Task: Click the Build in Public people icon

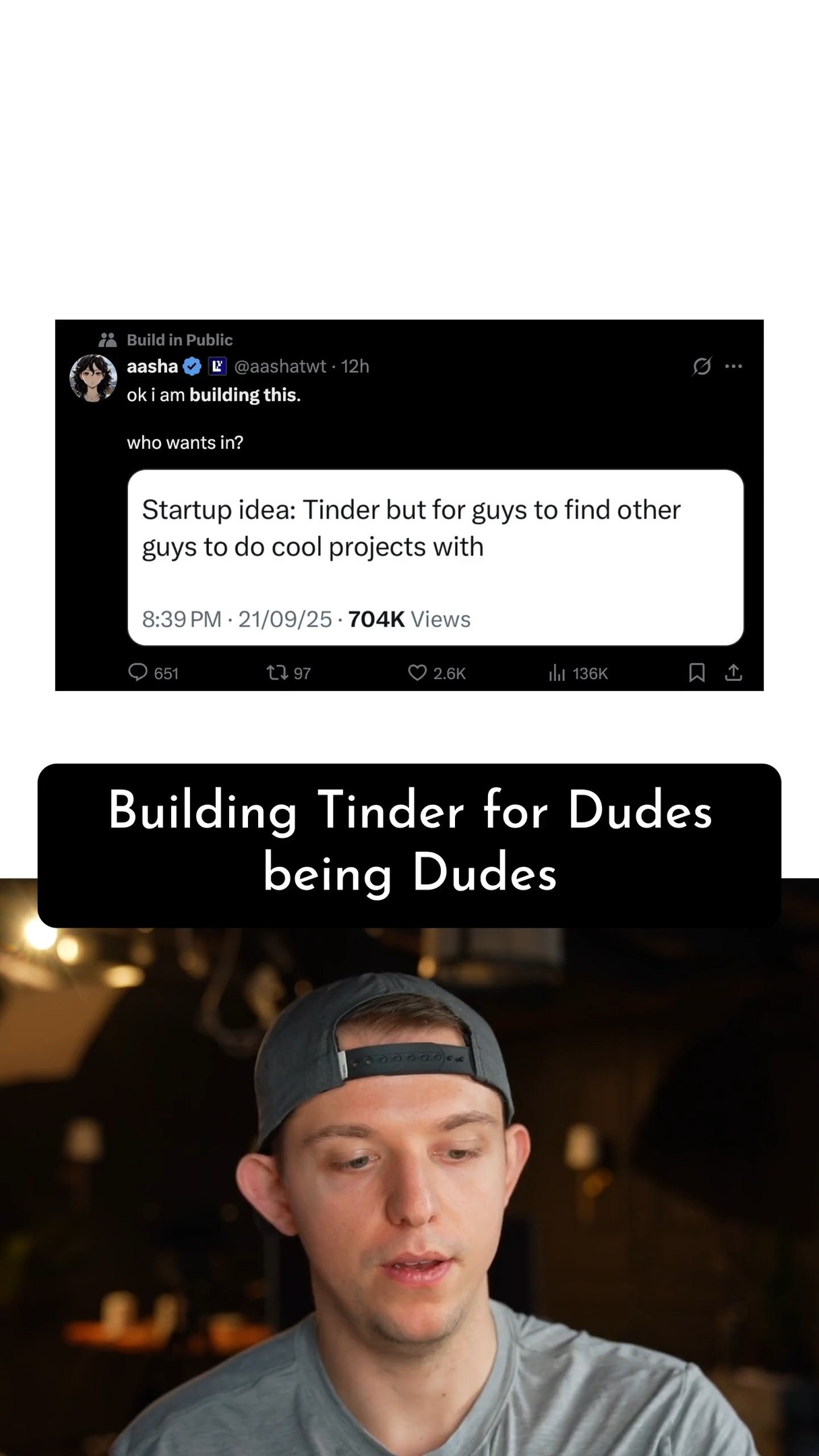Action: [x=108, y=340]
